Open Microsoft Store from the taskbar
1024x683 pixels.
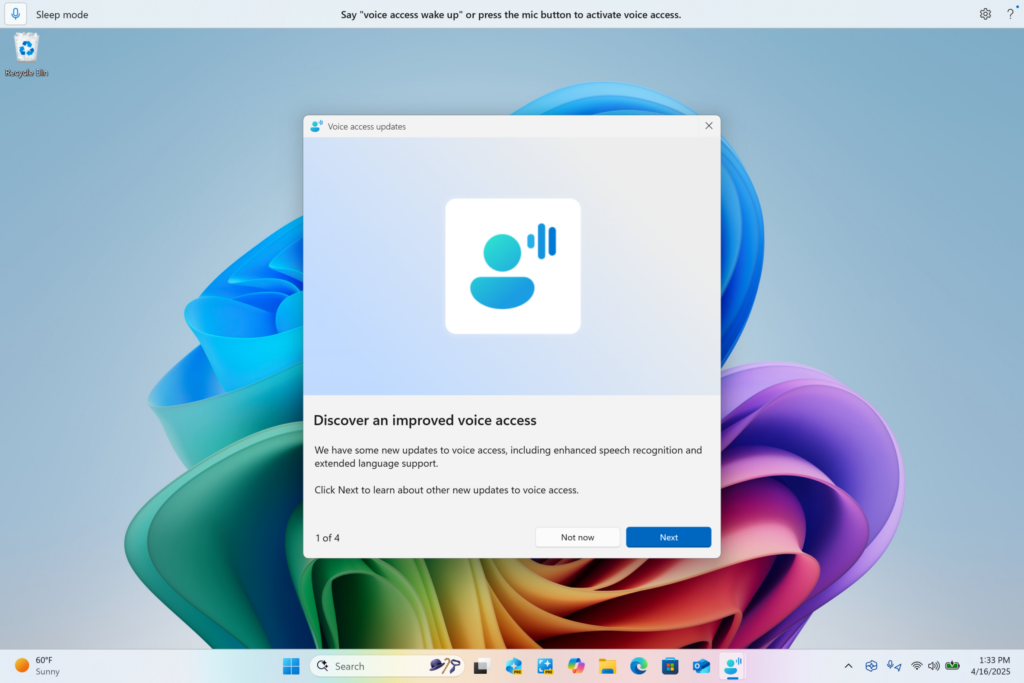669,665
